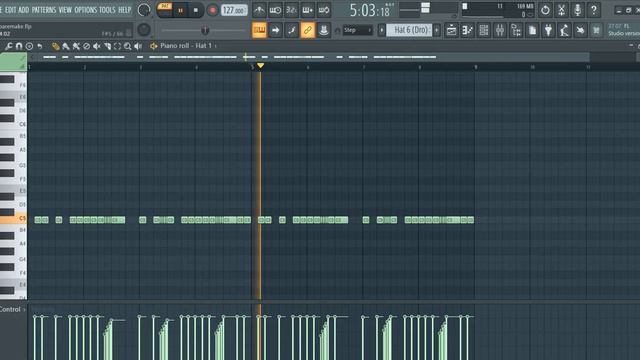Select the piano roll Slice tool
Viewport: 640px width, 360px height.
click(107, 47)
